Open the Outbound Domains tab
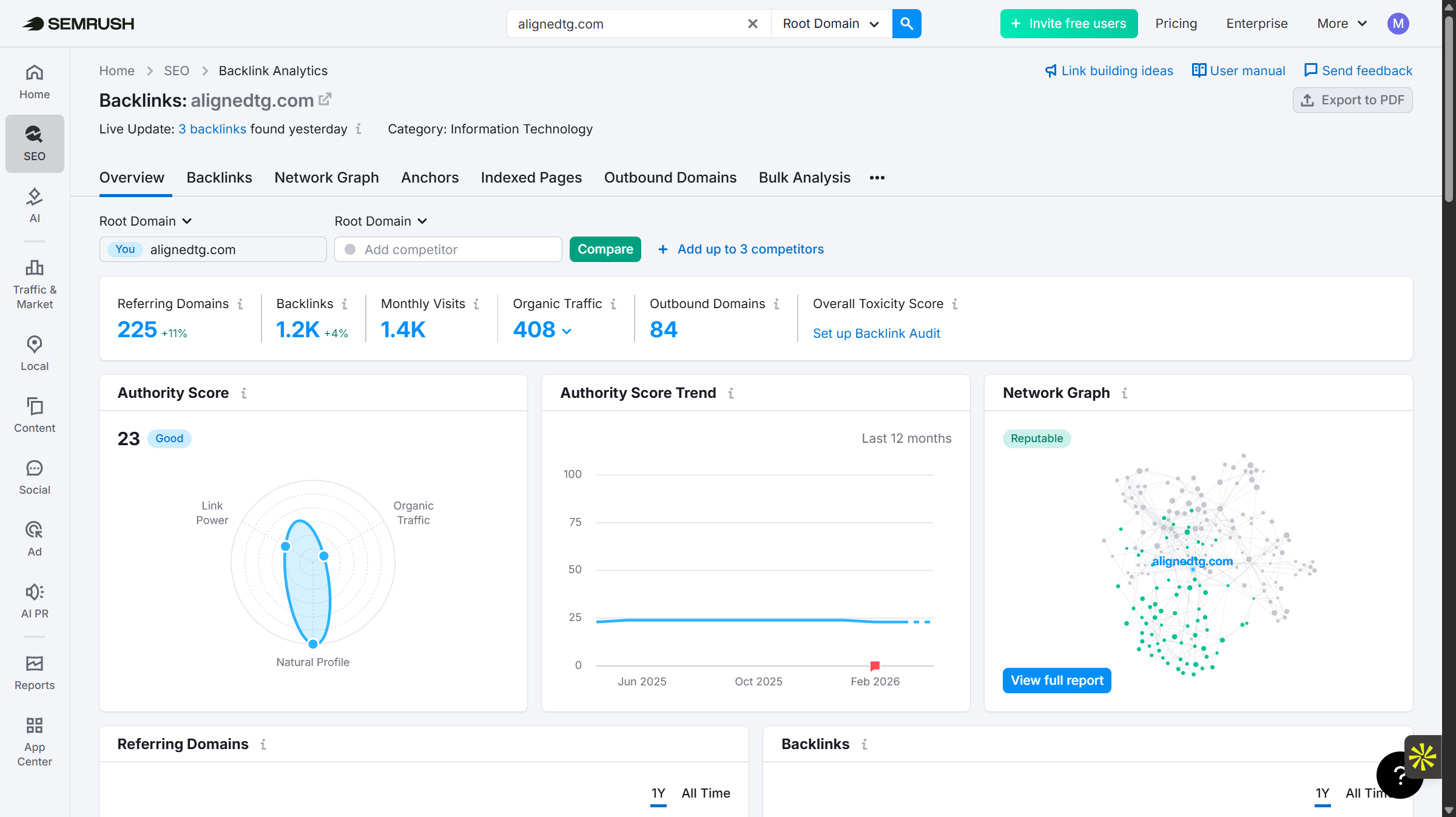The height and width of the screenshot is (817, 1456). coord(670,177)
